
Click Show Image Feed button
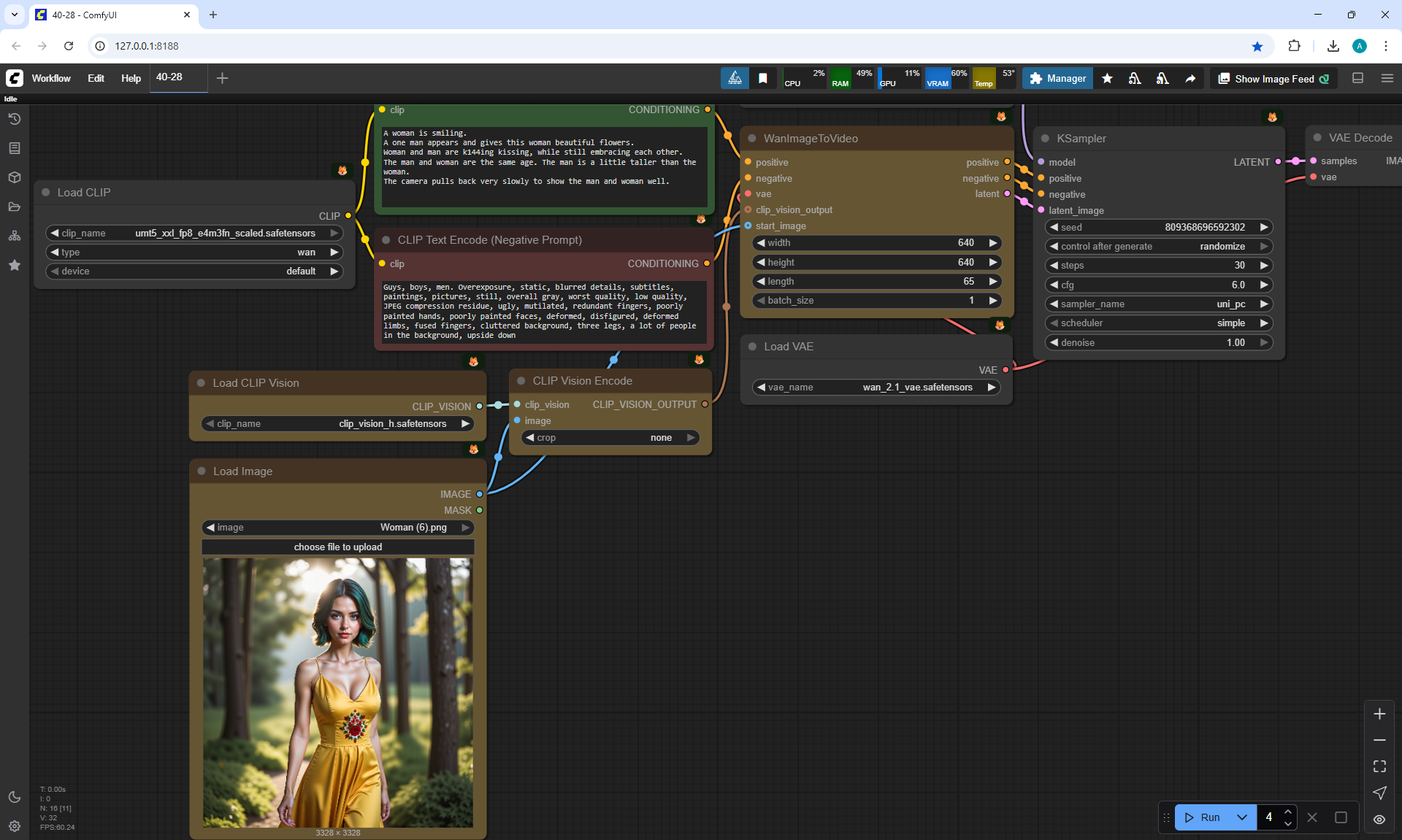point(1273,79)
